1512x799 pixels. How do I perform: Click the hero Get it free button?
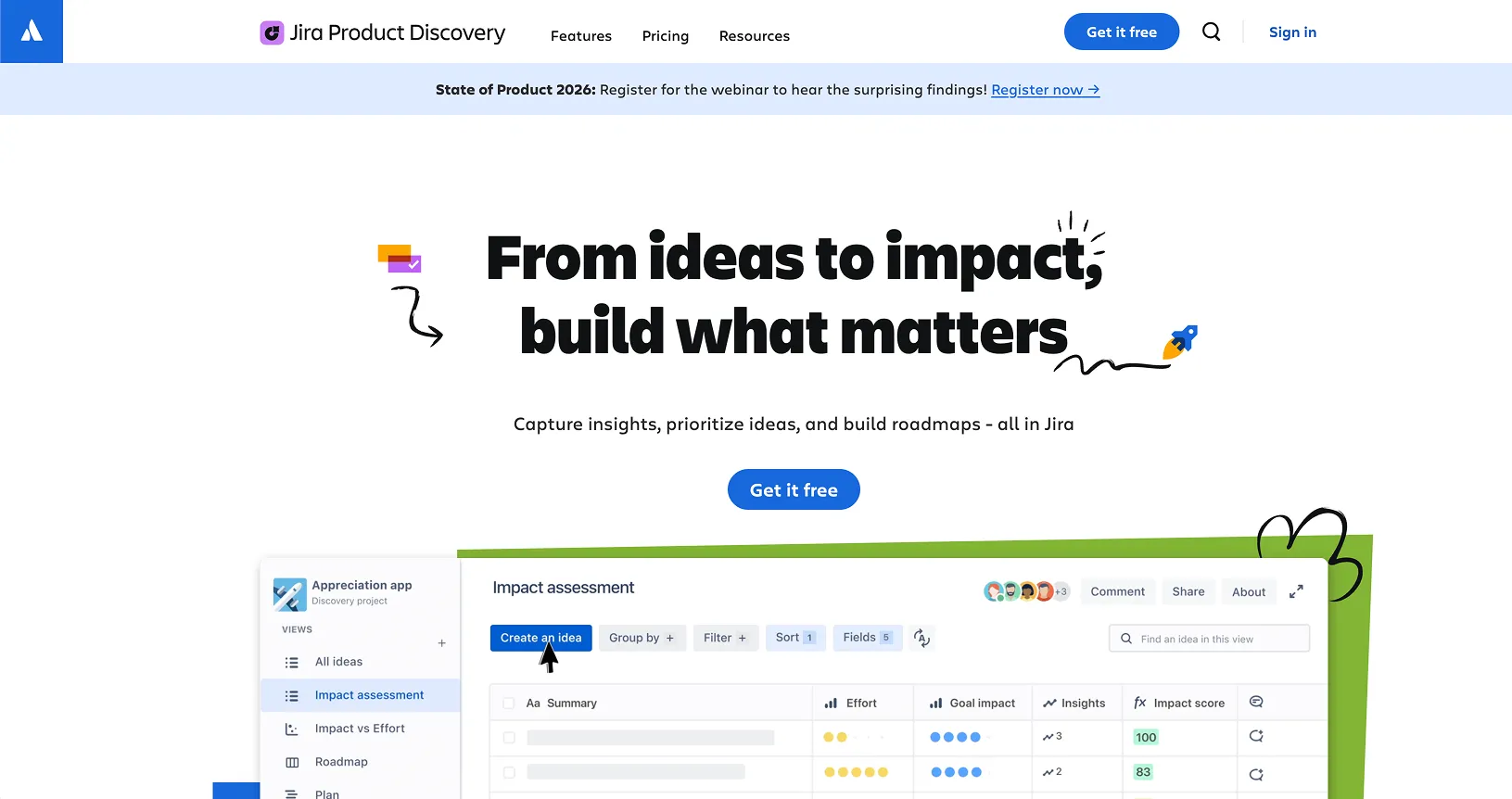pyautogui.click(x=794, y=490)
